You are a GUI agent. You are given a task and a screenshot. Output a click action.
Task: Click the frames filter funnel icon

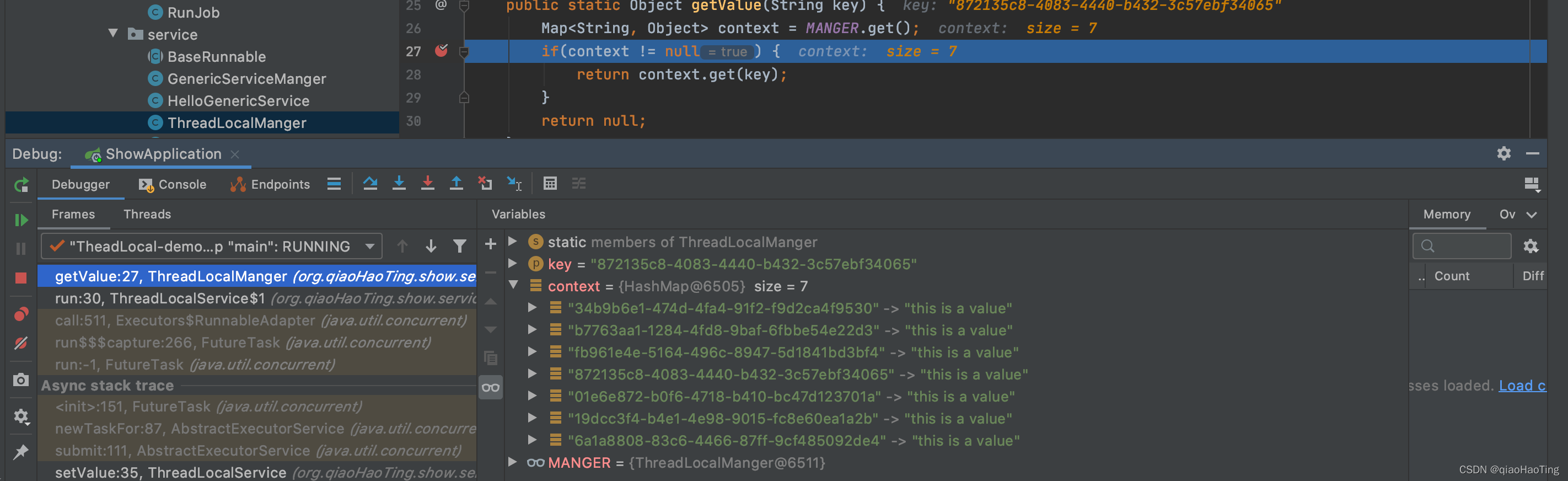tap(460, 246)
